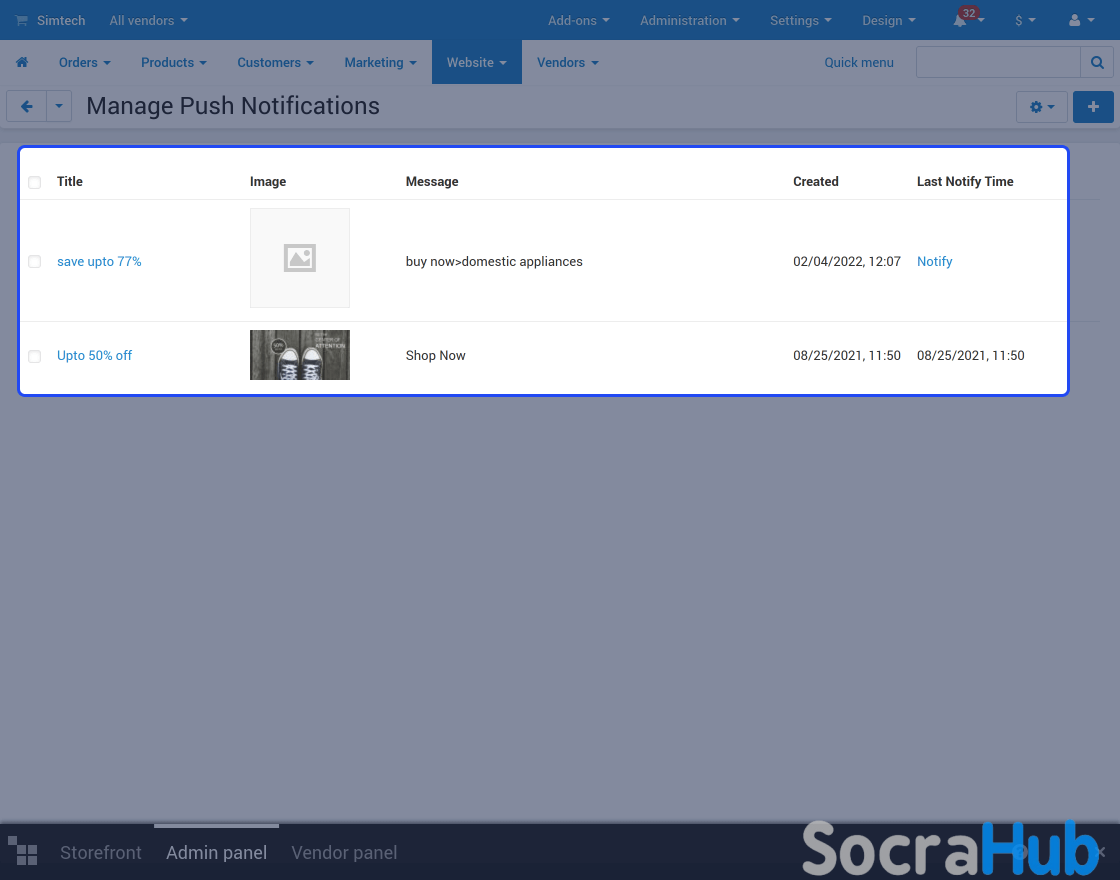The height and width of the screenshot is (880, 1120).
Task: Click the search magnifier icon
Action: pos(1097,62)
